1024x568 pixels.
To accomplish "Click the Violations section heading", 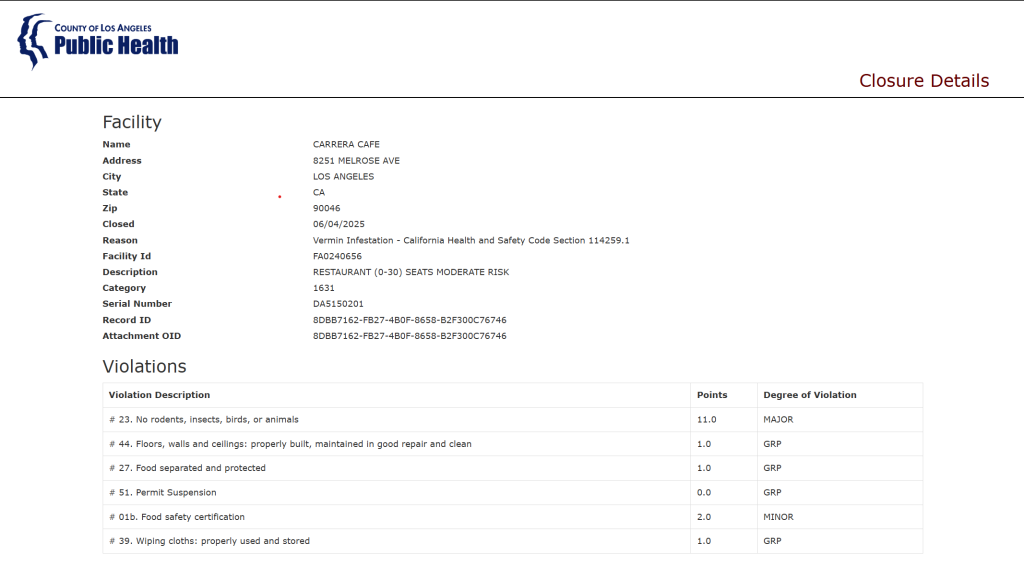I will [x=144, y=366].
